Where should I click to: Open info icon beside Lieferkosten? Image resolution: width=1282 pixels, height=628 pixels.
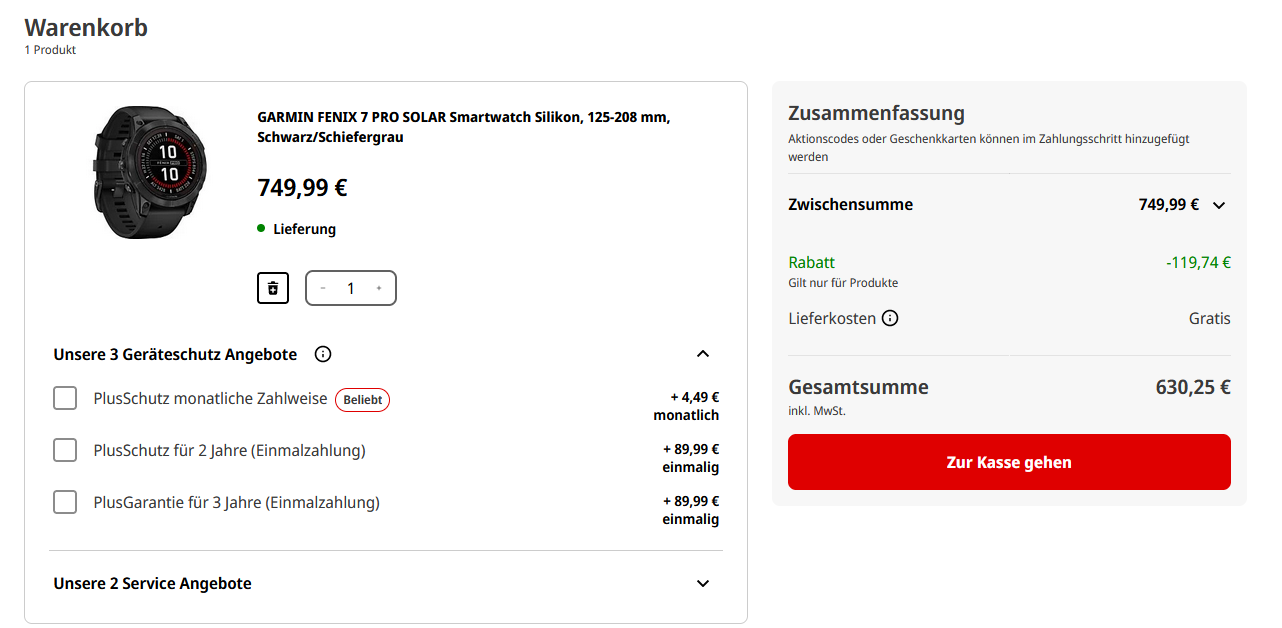pyautogui.click(x=890, y=319)
